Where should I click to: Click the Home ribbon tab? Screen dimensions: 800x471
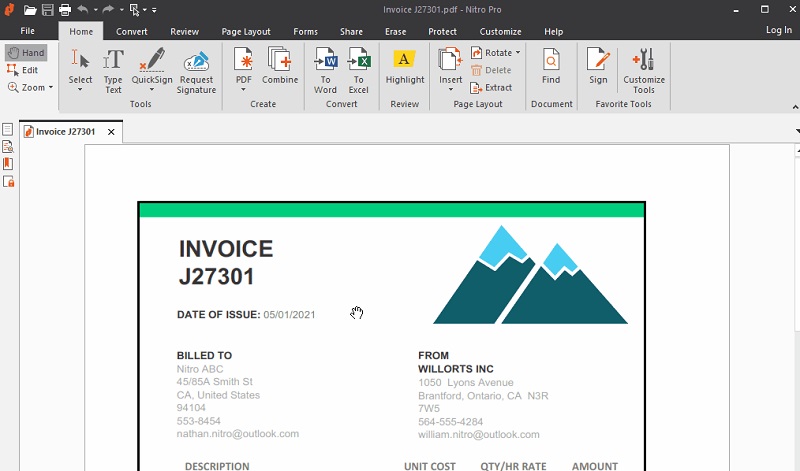click(x=81, y=32)
